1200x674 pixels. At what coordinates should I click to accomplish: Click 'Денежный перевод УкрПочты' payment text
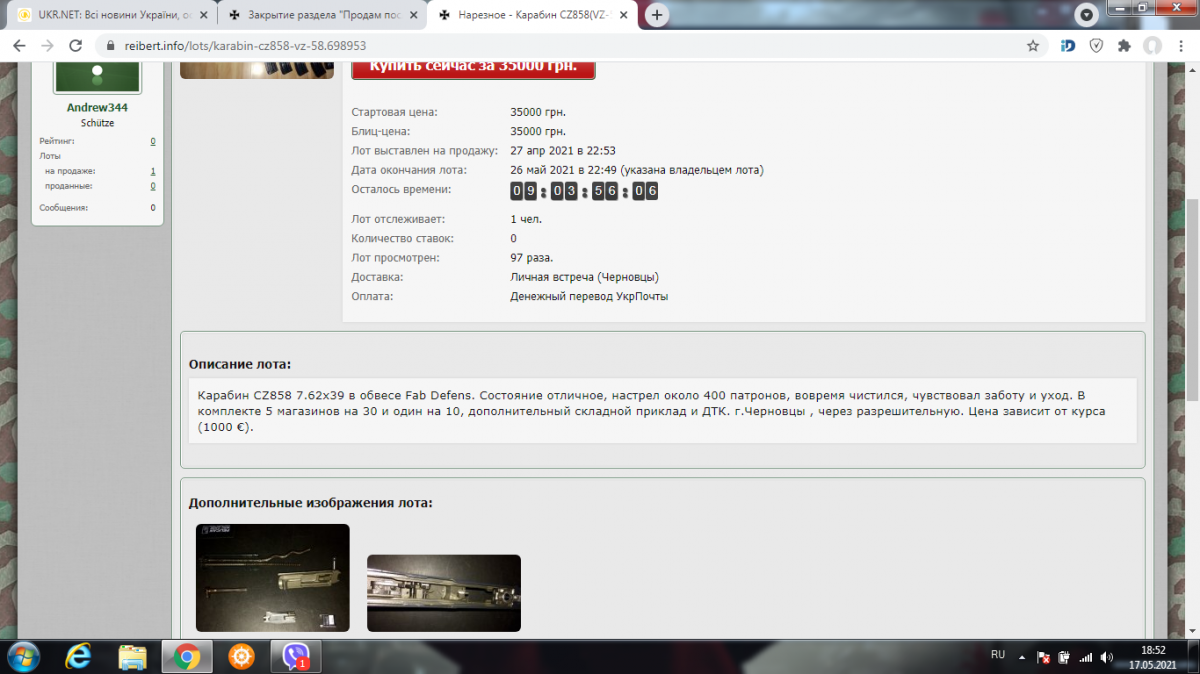click(x=589, y=296)
